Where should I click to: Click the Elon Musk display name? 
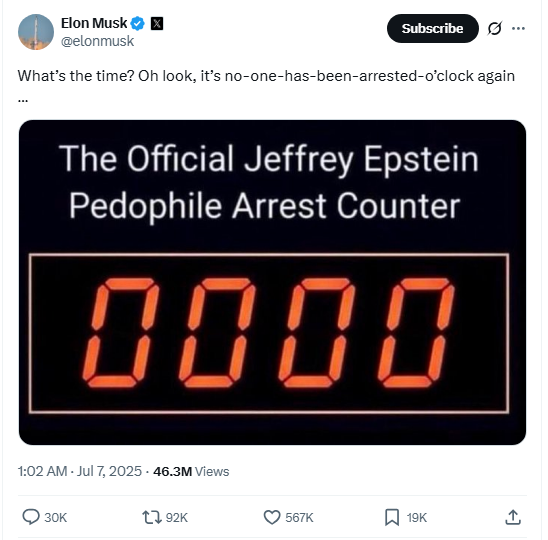94,23
